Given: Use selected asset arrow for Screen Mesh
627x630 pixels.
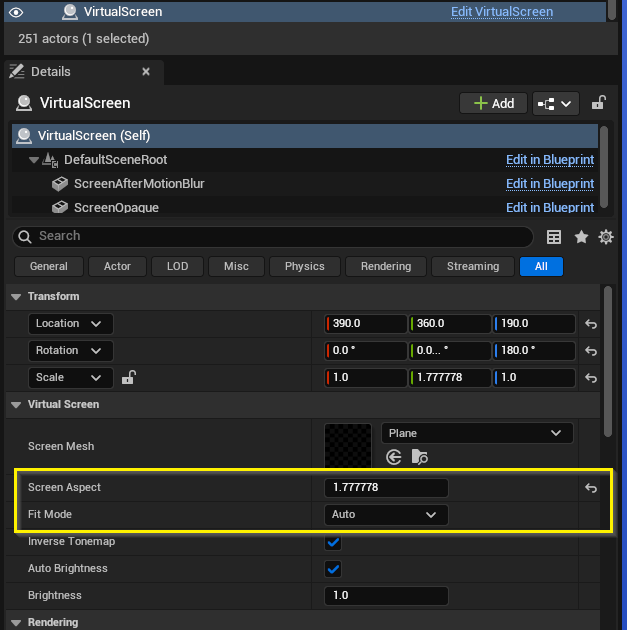Looking at the screenshot, I should pos(394,457).
